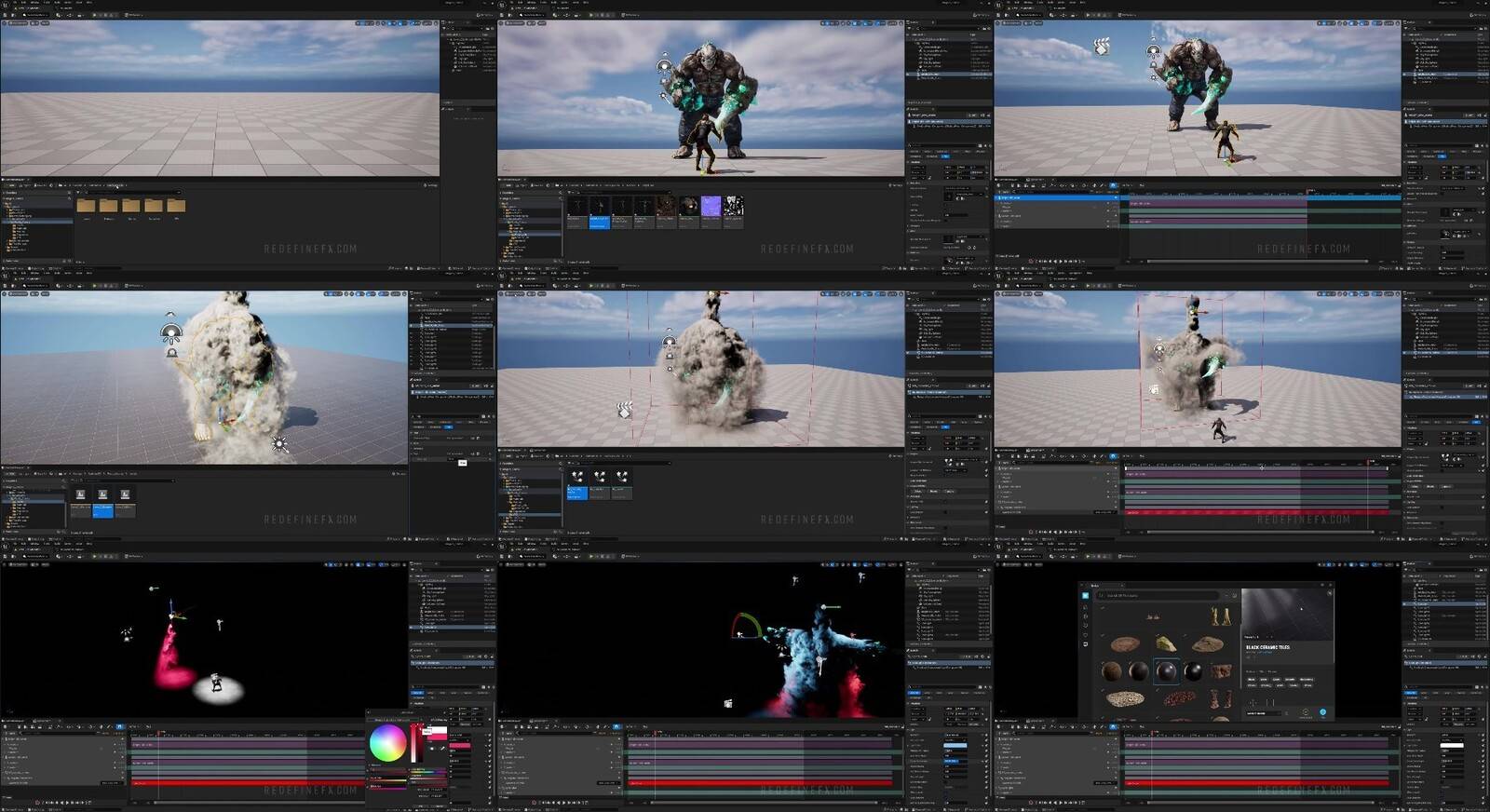Click the blue Home icon in Bridge sidebar

point(1085,595)
